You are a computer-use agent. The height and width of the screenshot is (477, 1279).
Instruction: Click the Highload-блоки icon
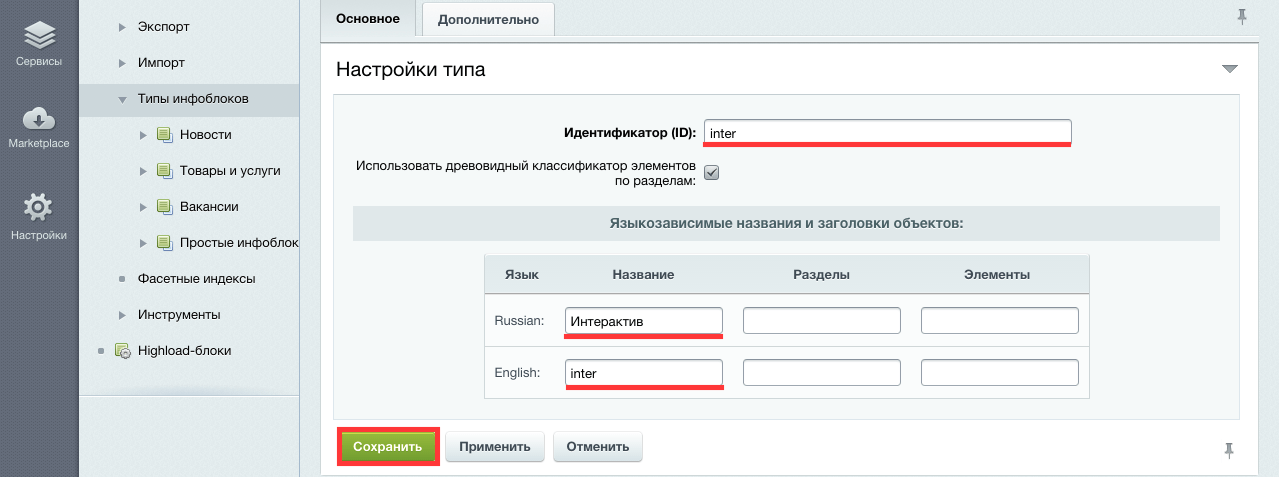[123, 351]
